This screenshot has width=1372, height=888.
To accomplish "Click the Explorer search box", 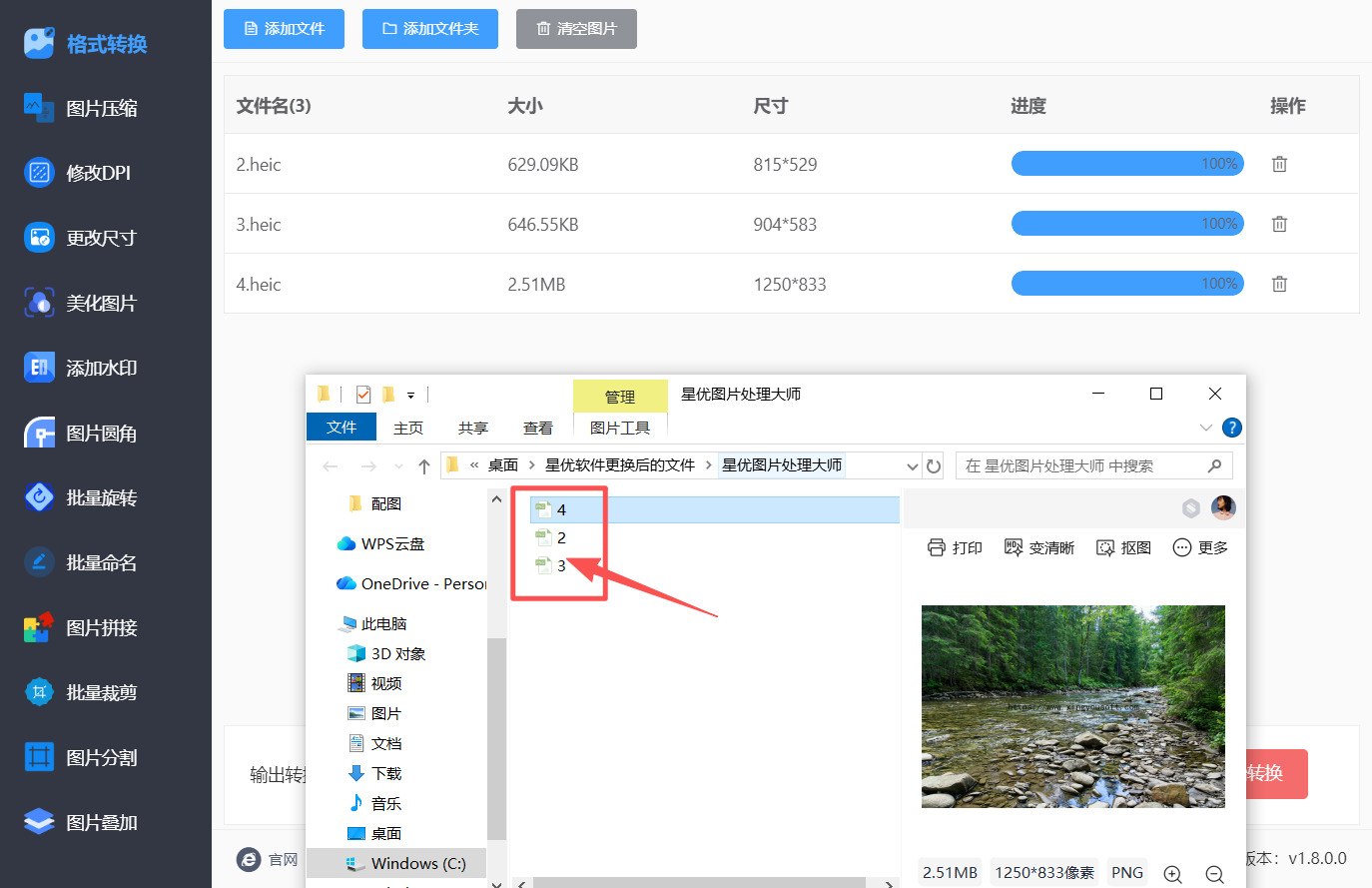I will [1094, 465].
